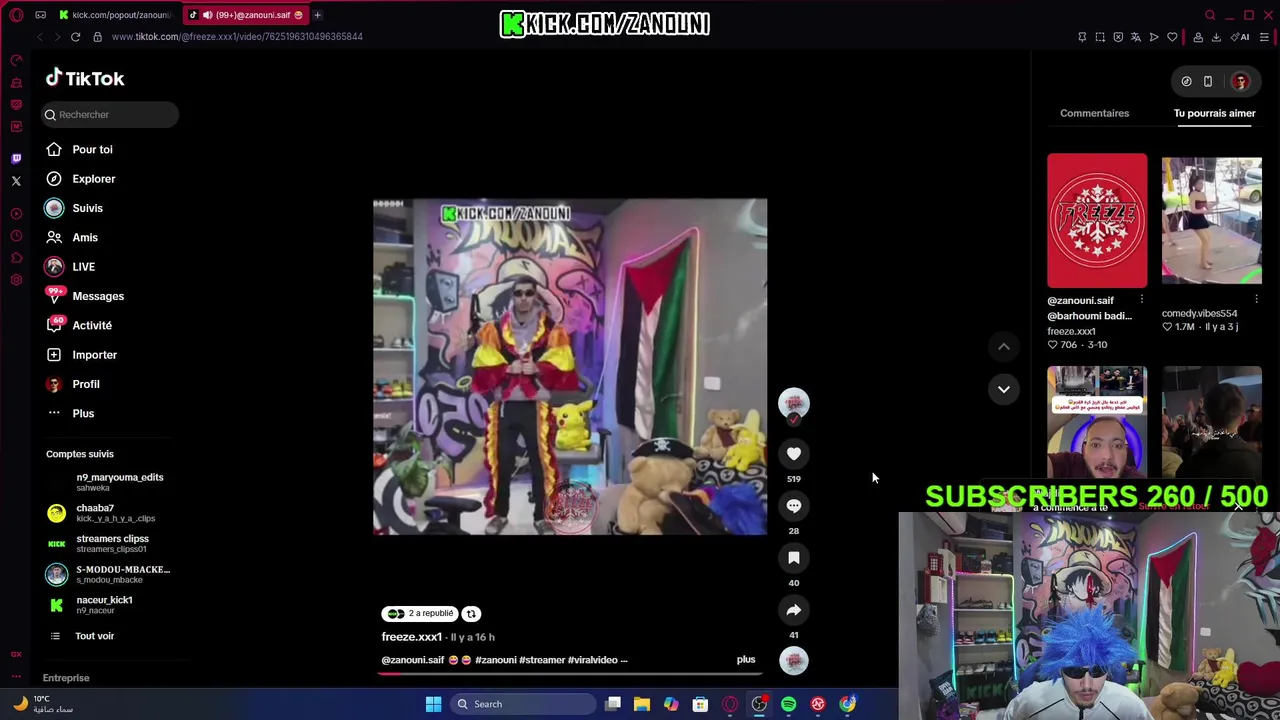This screenshot has width=1280, height=720.
Task: Open the profile avatar menu at top right
Action: pos(1240,81)
